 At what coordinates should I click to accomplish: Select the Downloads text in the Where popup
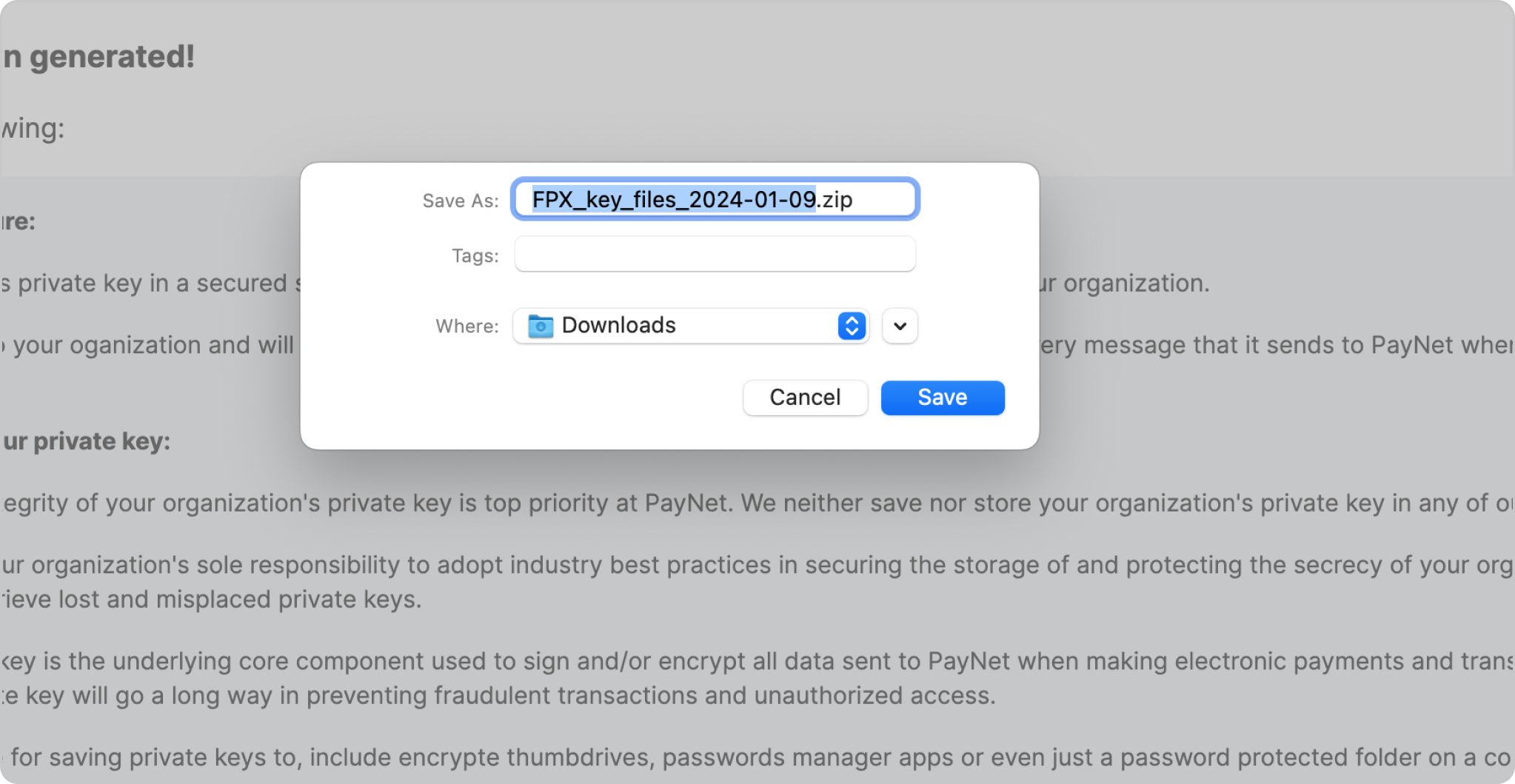618,326
